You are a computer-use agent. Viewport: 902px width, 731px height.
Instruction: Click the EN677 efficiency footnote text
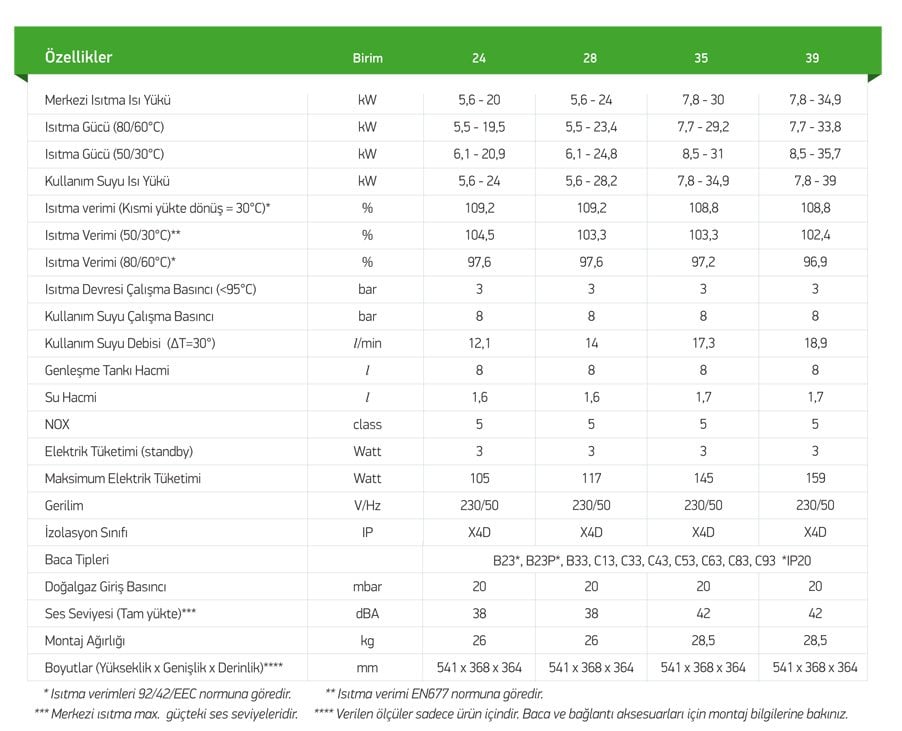point(434,693)
